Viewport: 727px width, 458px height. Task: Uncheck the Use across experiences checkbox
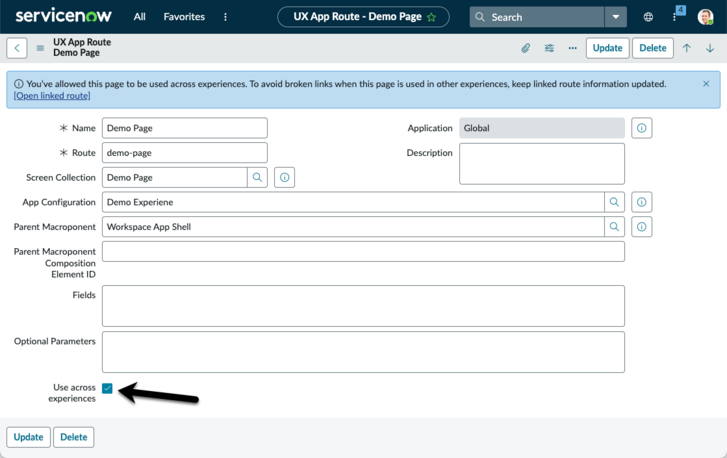point(107,388)
